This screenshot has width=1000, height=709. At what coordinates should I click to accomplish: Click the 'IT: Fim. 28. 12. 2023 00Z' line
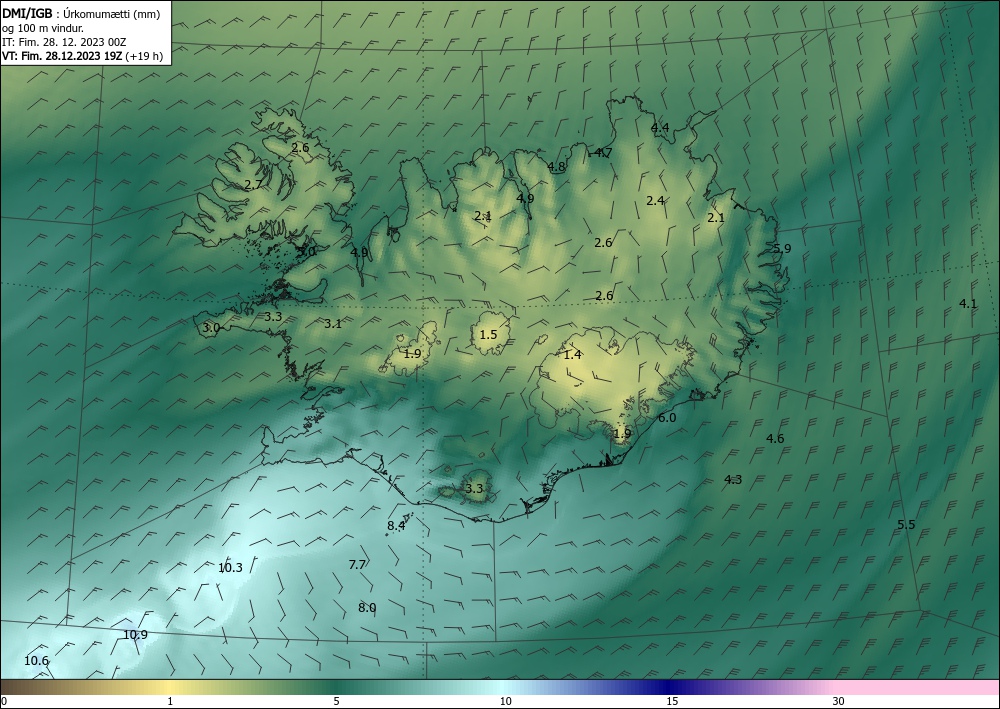pyautogui.click(x=64, y=42)
